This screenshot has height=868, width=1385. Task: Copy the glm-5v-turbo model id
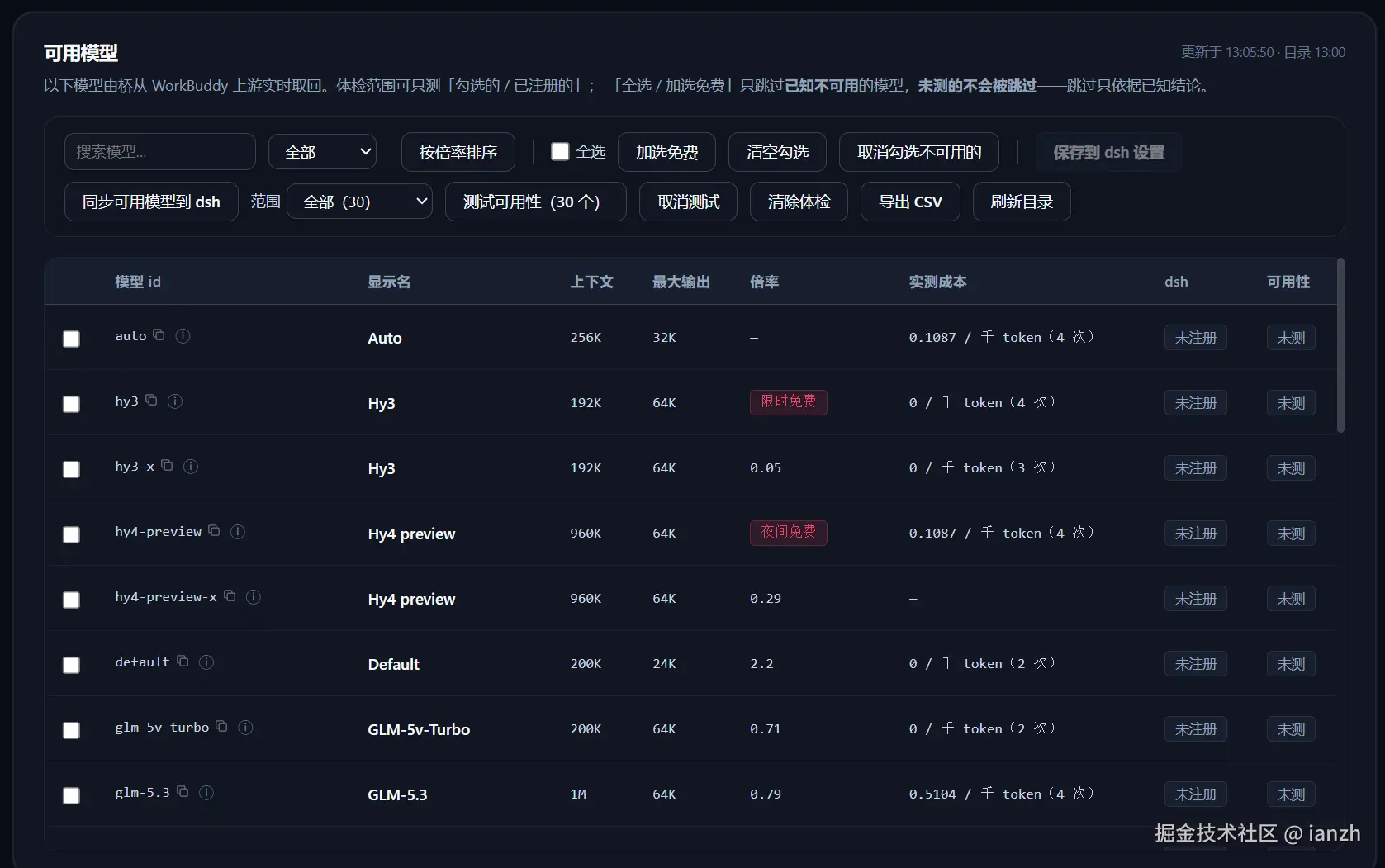pos(221,727)
